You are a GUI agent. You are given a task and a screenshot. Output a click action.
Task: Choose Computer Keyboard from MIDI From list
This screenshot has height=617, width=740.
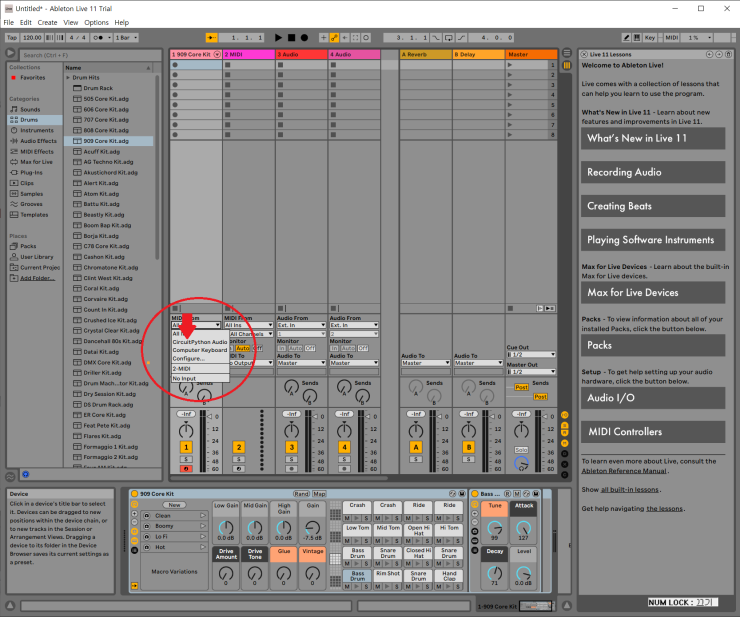(x=199, y=350)
